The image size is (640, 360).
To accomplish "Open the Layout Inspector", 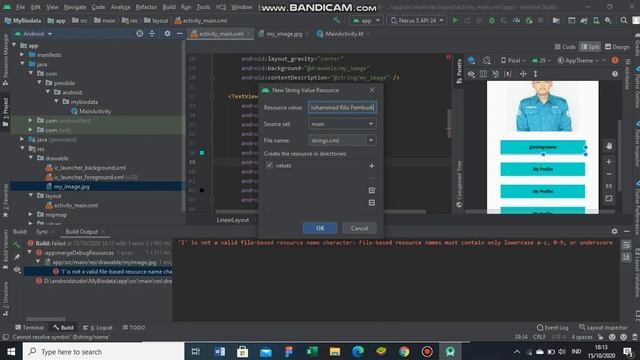I will pos(603,327).
